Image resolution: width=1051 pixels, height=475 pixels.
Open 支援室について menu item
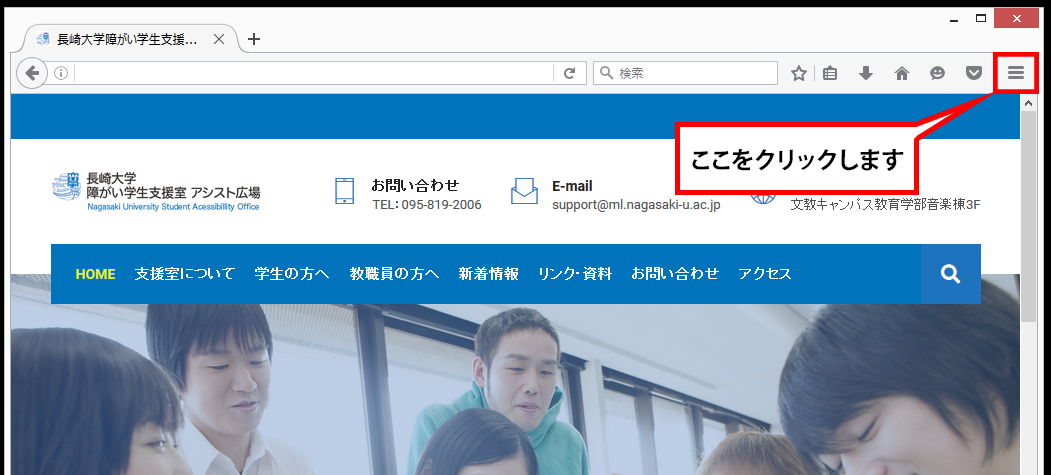click(184, 273)
